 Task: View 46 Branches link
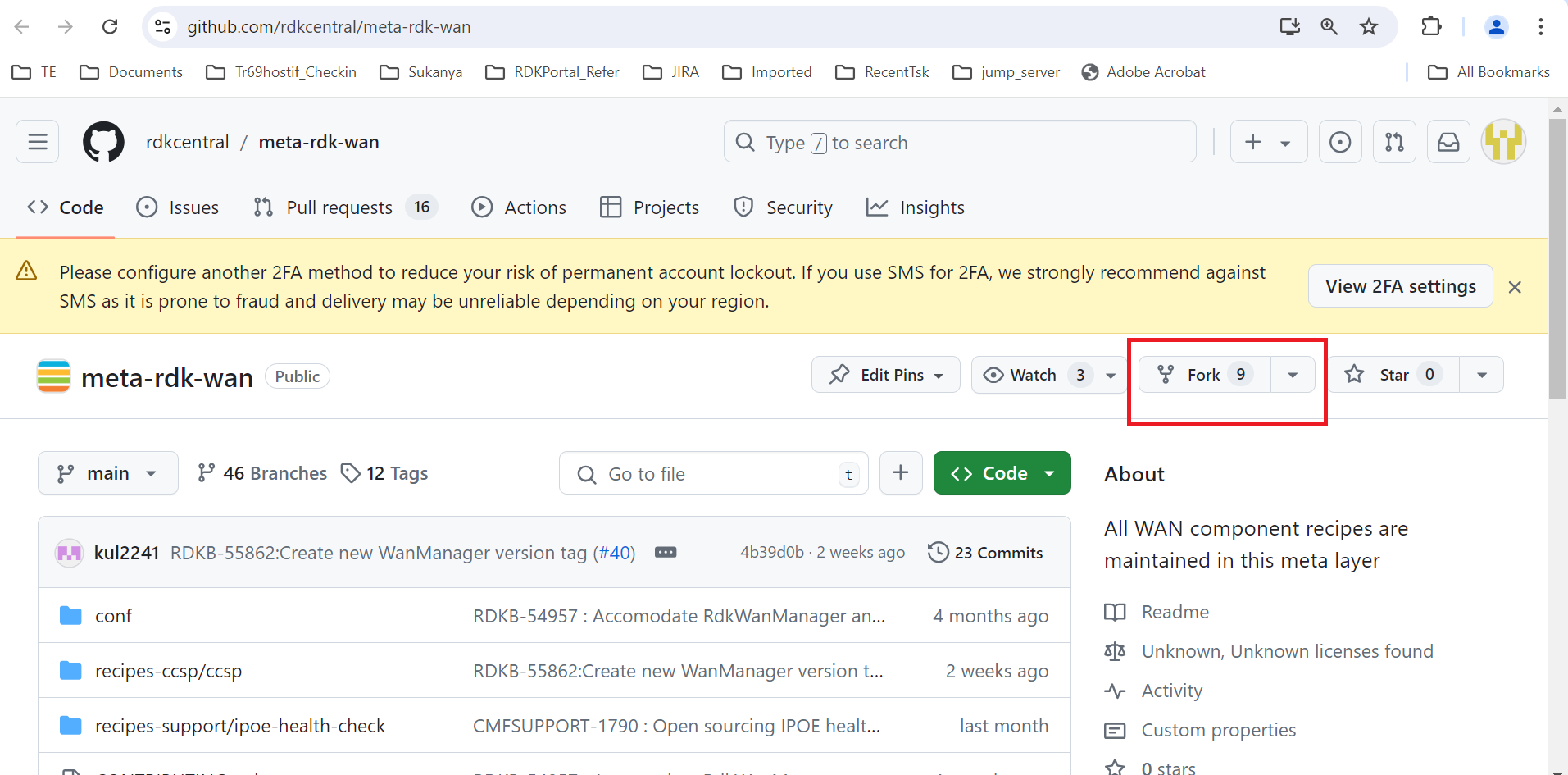click(262, 473)
